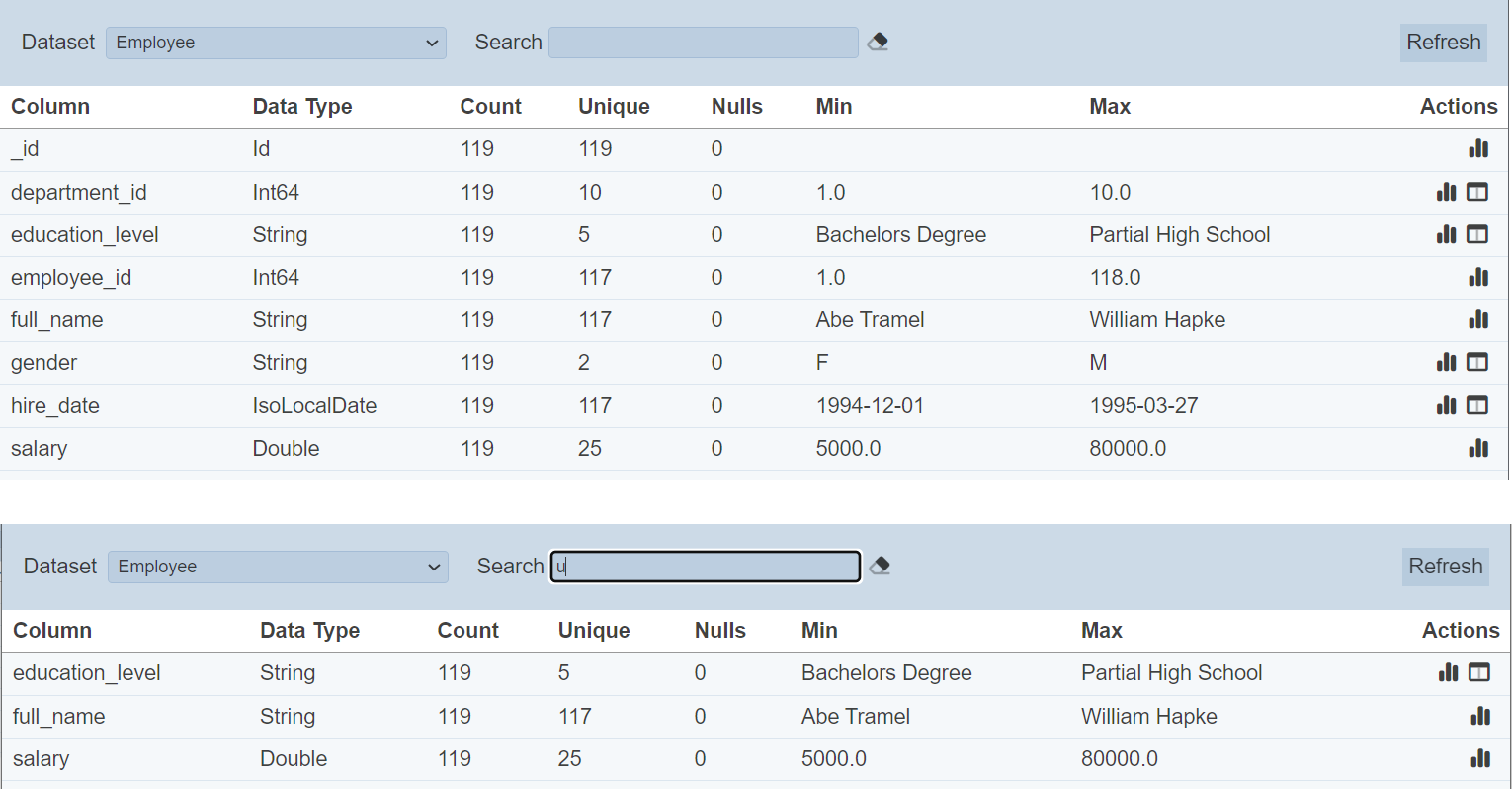Image resolution: width=1512 pixels, height=789 pixels.
Task: Open the bar chart for the gender column
Action: pyautogui.click(x=1447, y=363)
